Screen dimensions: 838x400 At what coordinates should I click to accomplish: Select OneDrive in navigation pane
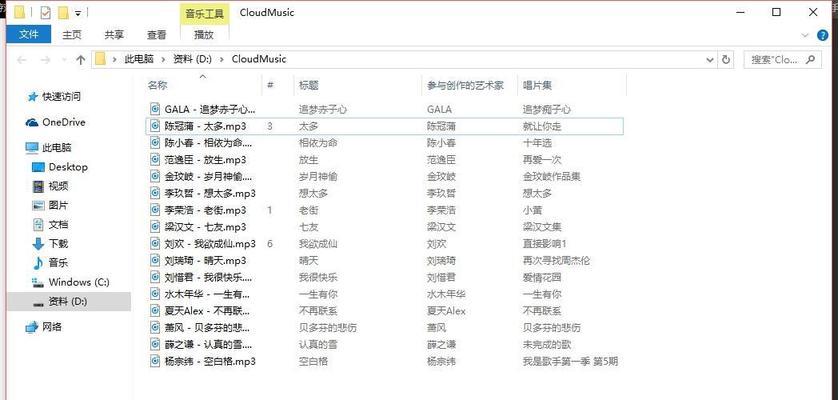(x=64, y=122)
